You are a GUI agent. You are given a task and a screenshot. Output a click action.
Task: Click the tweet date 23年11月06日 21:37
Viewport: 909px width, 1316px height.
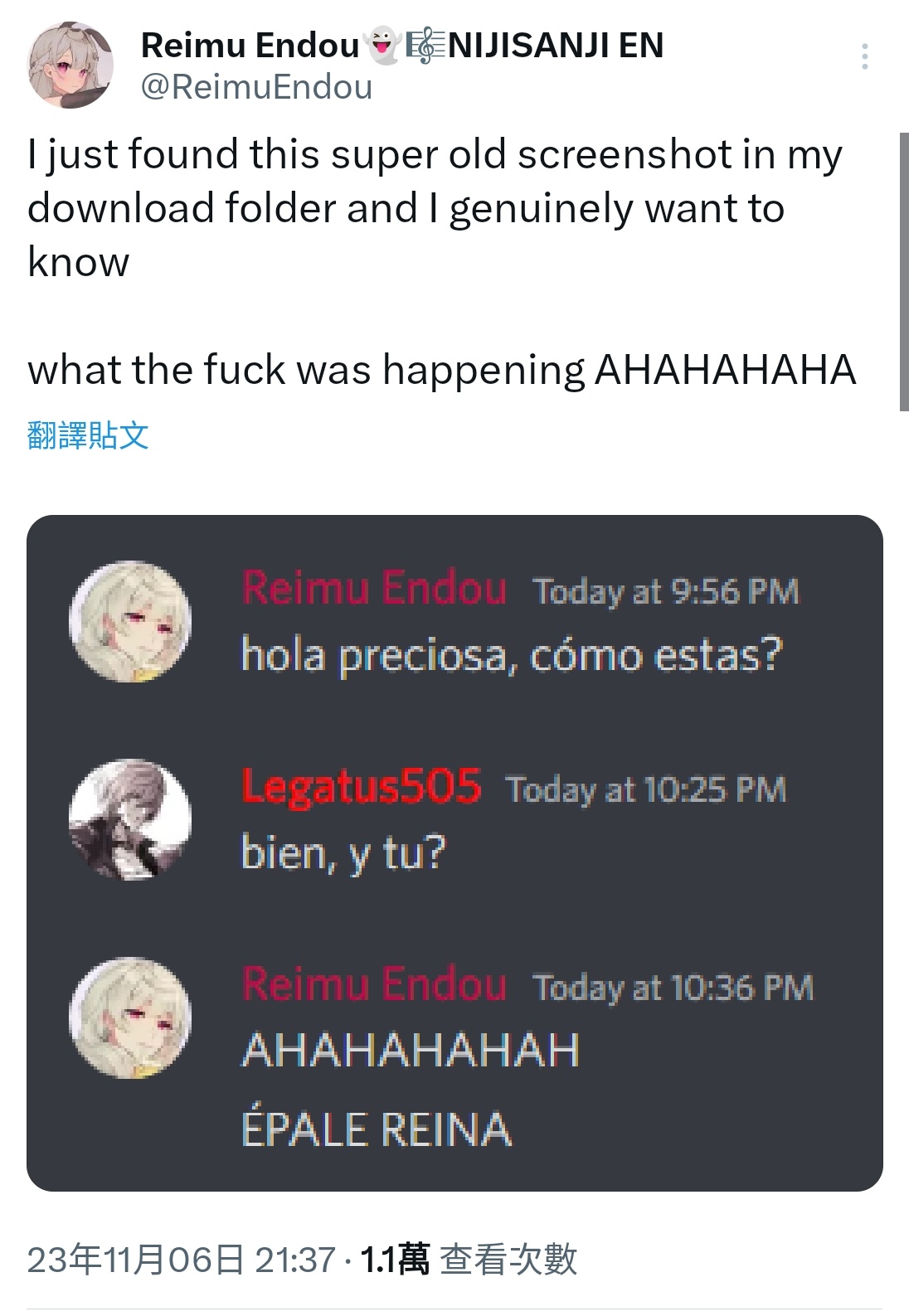pos(181,1259)
